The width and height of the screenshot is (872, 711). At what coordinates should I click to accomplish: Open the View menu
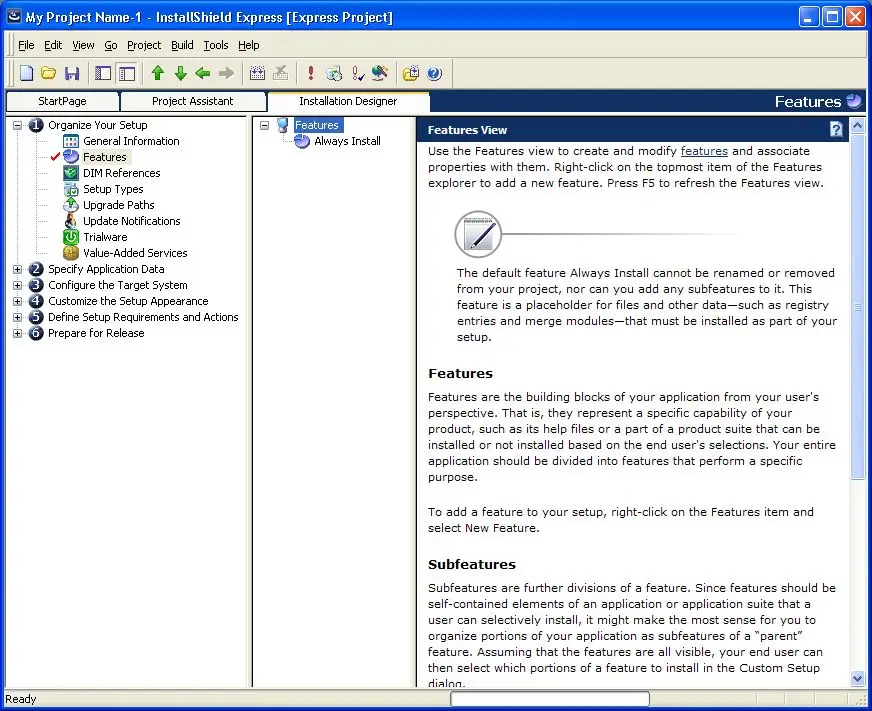click(83, 45)
